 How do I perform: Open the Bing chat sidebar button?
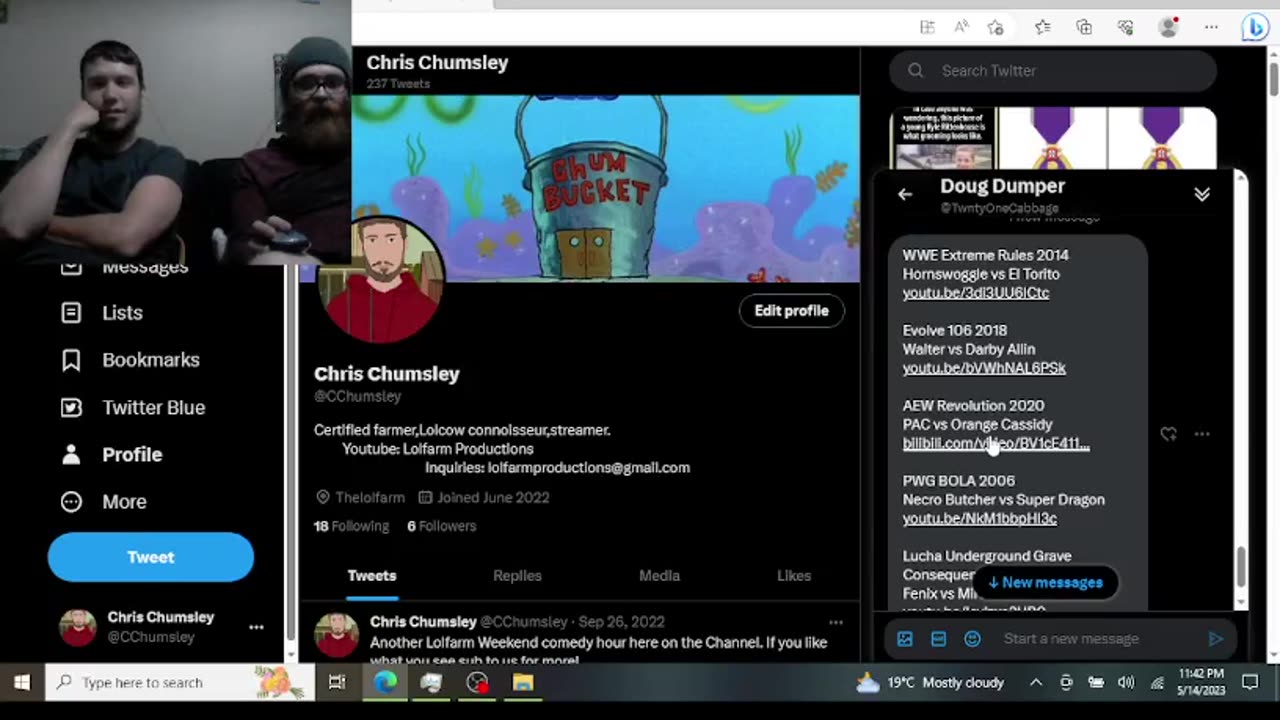click(1255, 28)
